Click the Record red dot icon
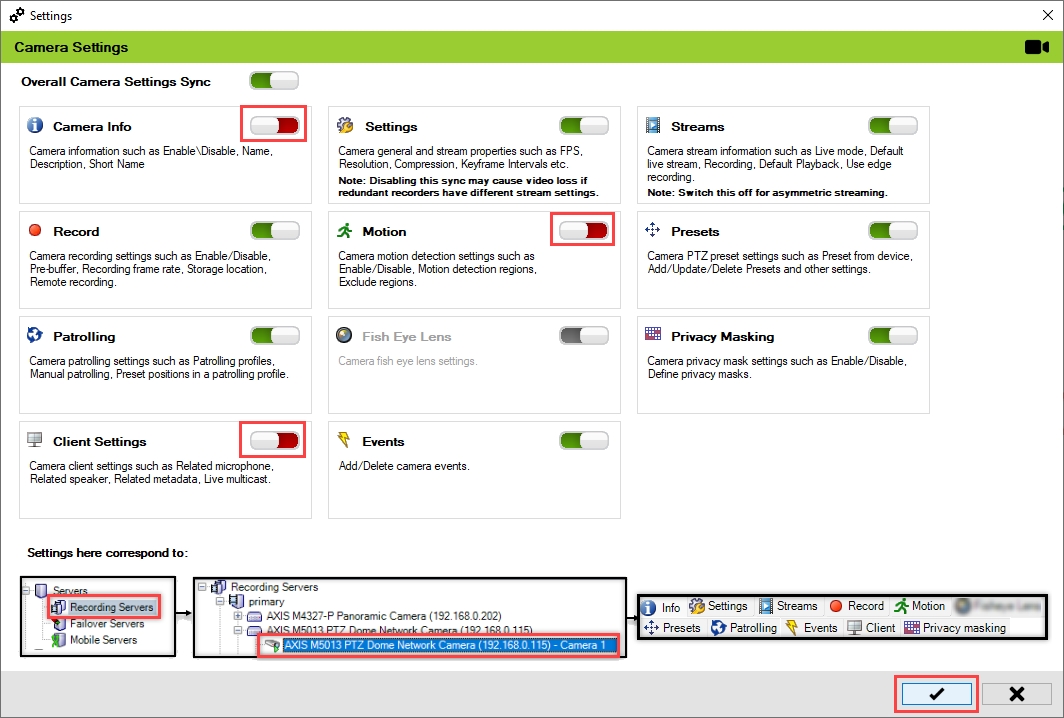Viewport: 1064px width, 718px height. click(x=35, y=231)
